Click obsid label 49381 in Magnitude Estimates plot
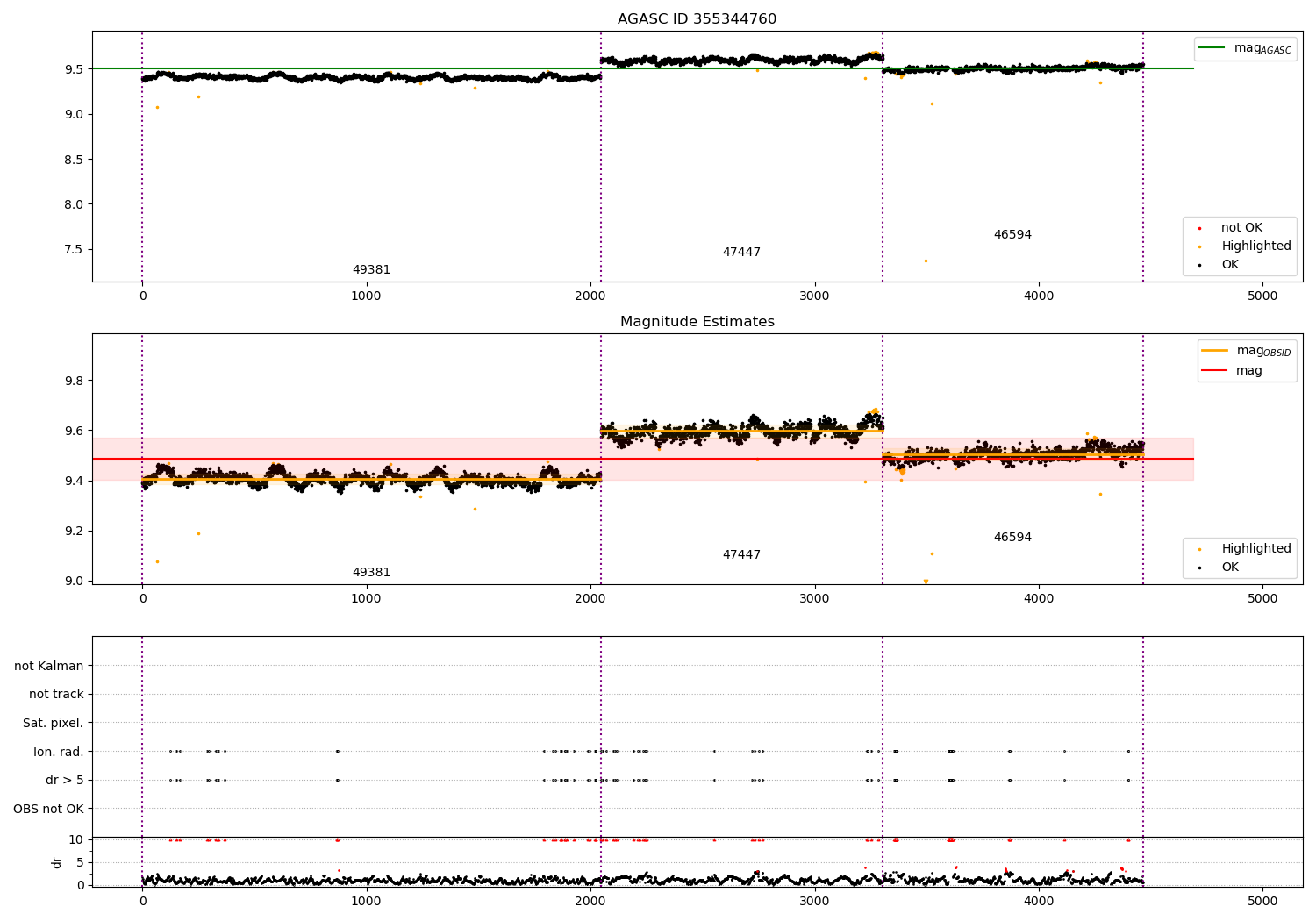Image resolution: width=1316 pixels, height=921 pixels. (371, 573)
